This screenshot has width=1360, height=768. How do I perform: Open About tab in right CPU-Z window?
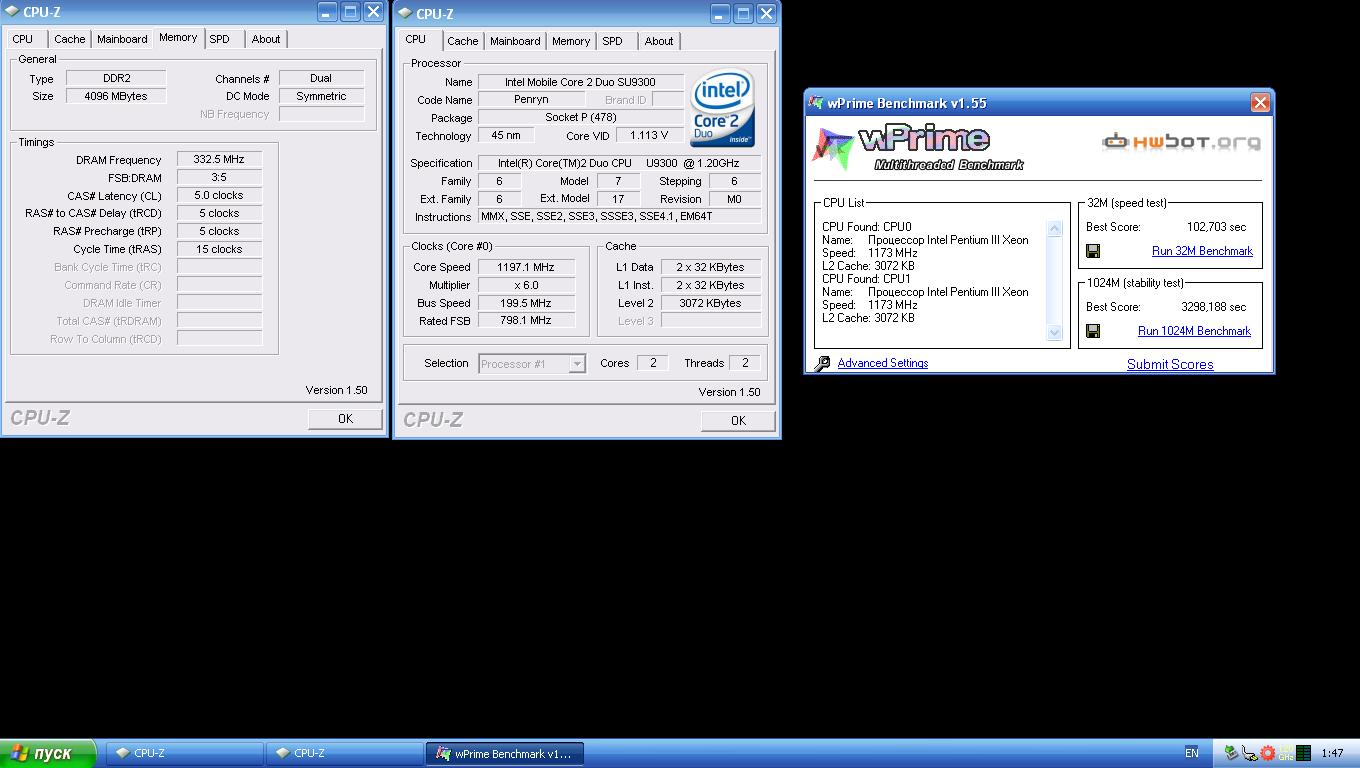(659, 41)
